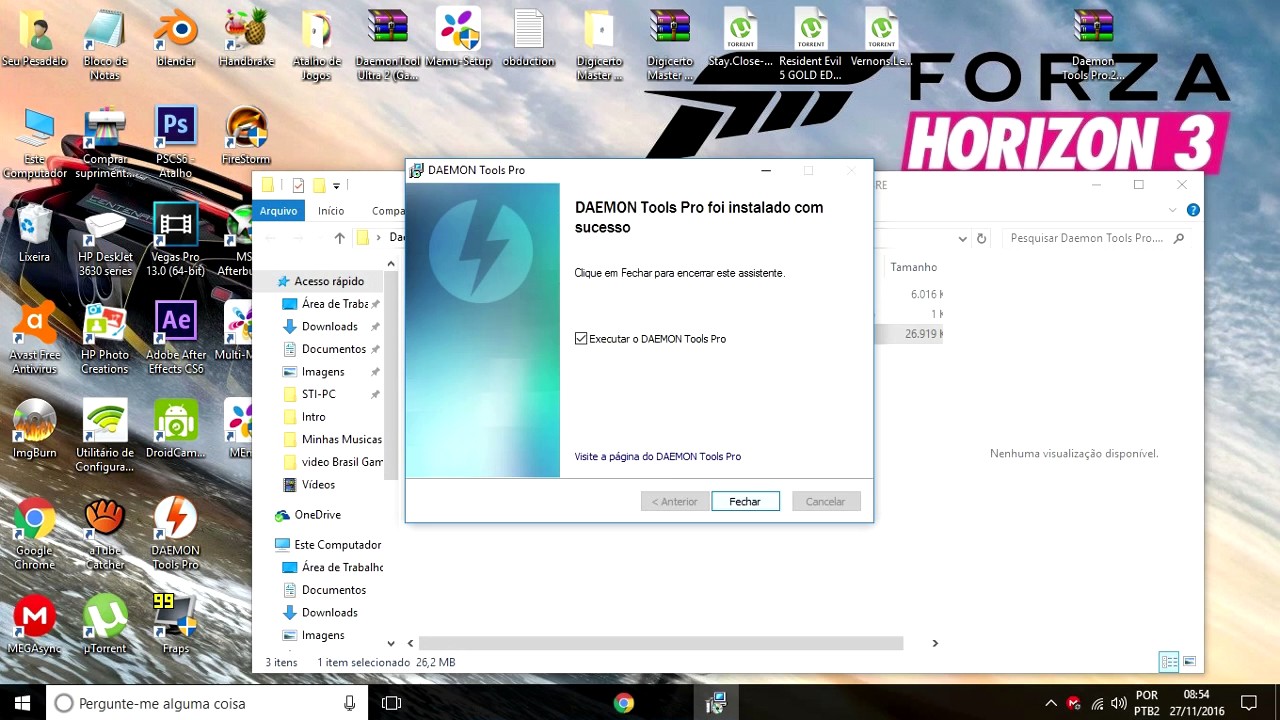This screenshot has width=1280, height=720.
Task: Open HP Photo Creations icon
Action: point(105,337)
